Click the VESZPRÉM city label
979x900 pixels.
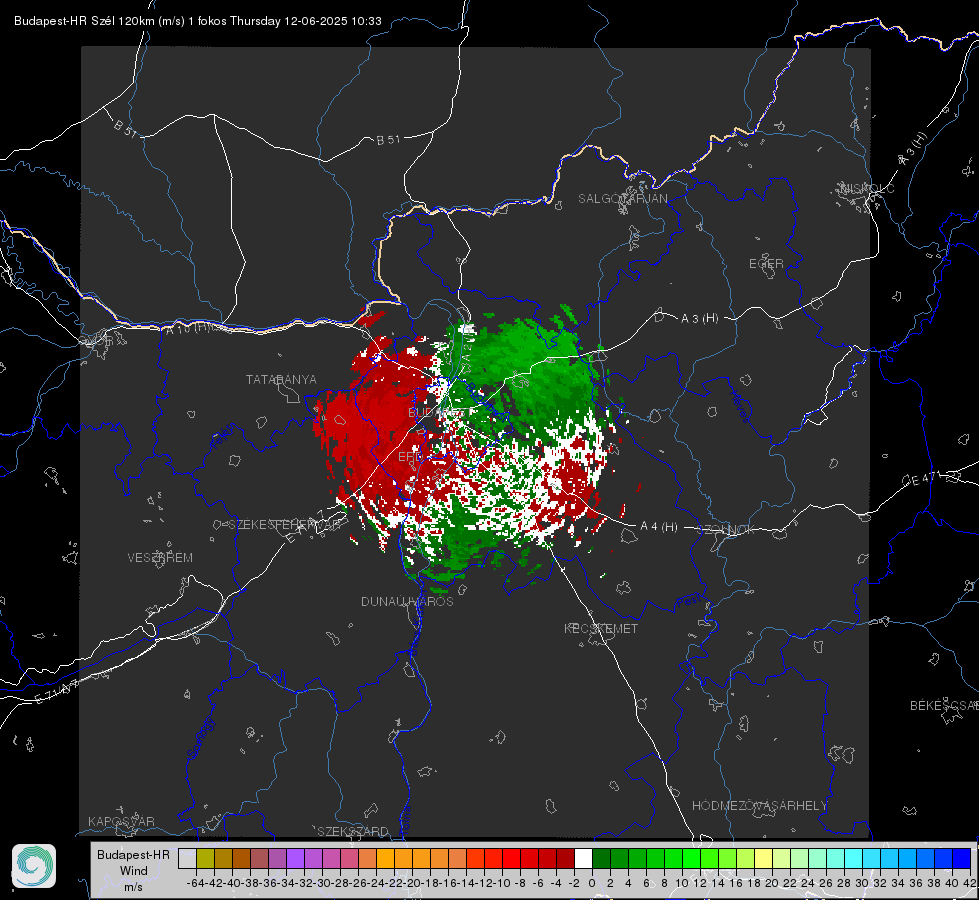tap(160, 557)
